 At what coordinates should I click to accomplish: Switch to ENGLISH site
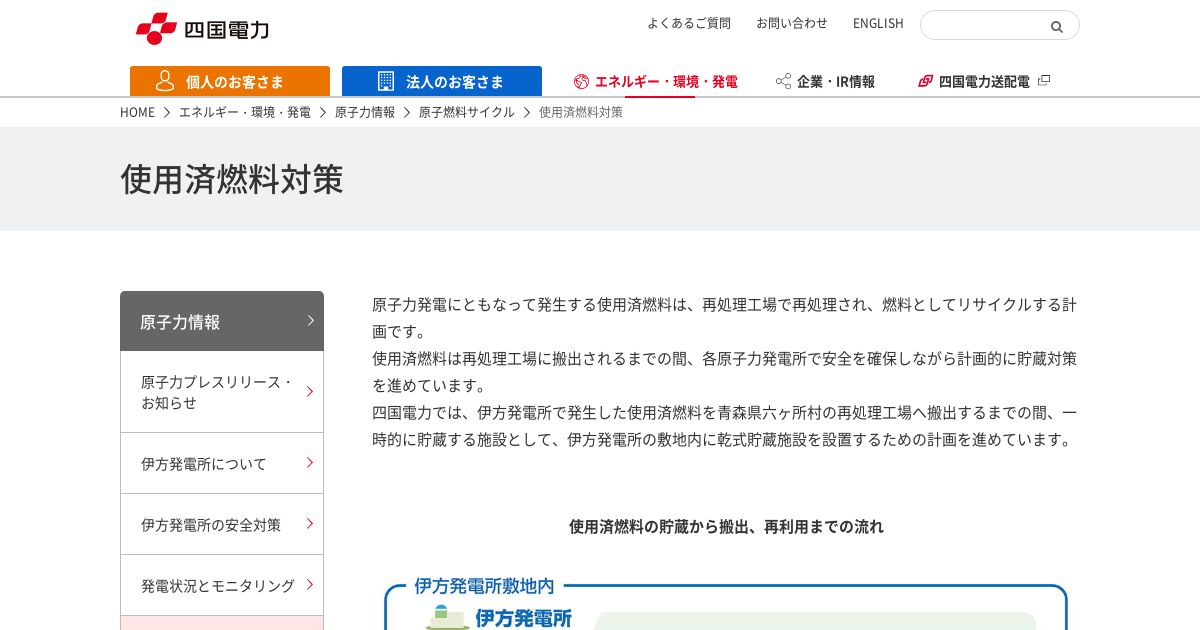point(878,23)
